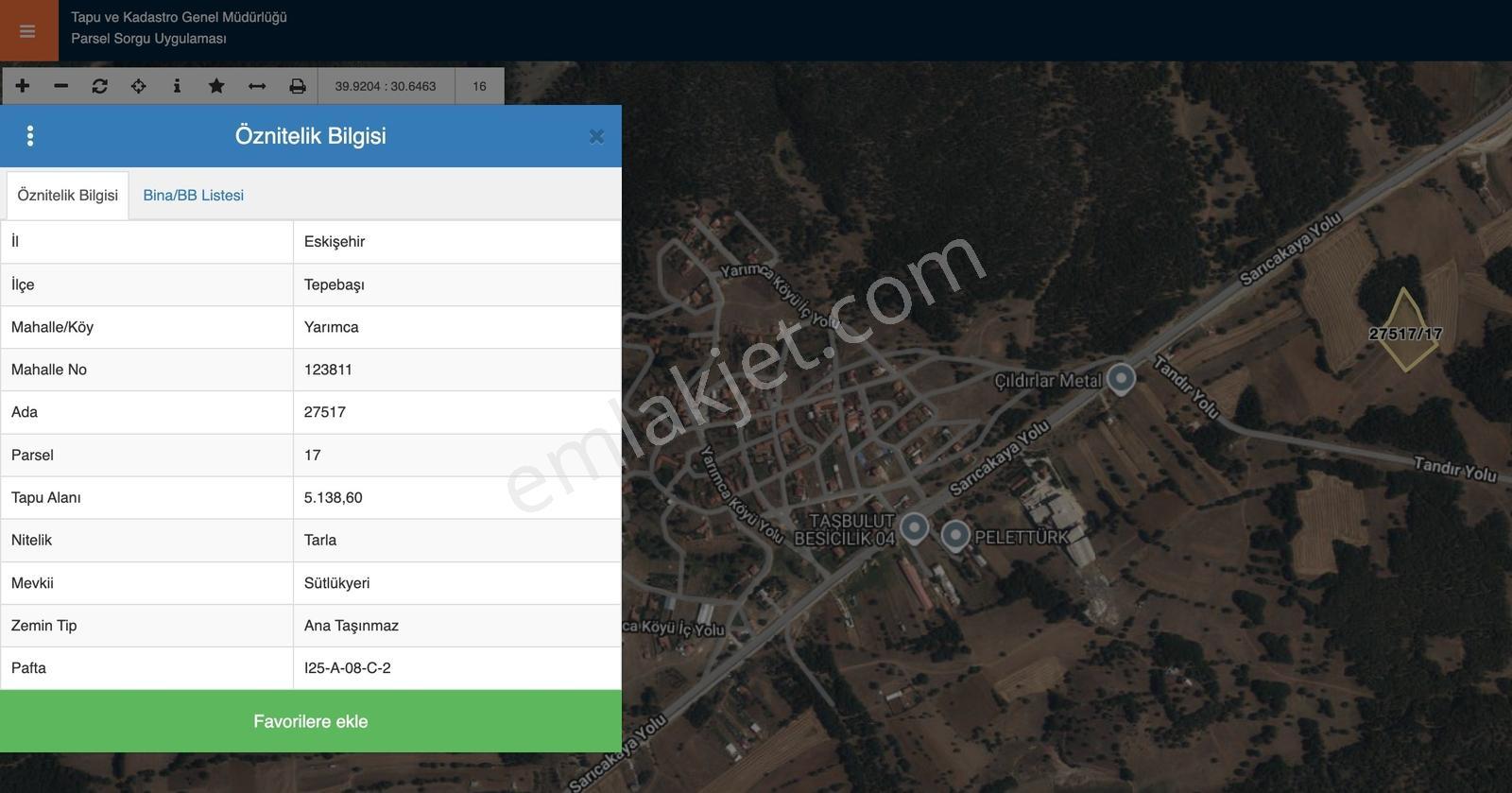Click the Çıldırlar Metal map marker

pyautogui.click(x=1121, y=378)
